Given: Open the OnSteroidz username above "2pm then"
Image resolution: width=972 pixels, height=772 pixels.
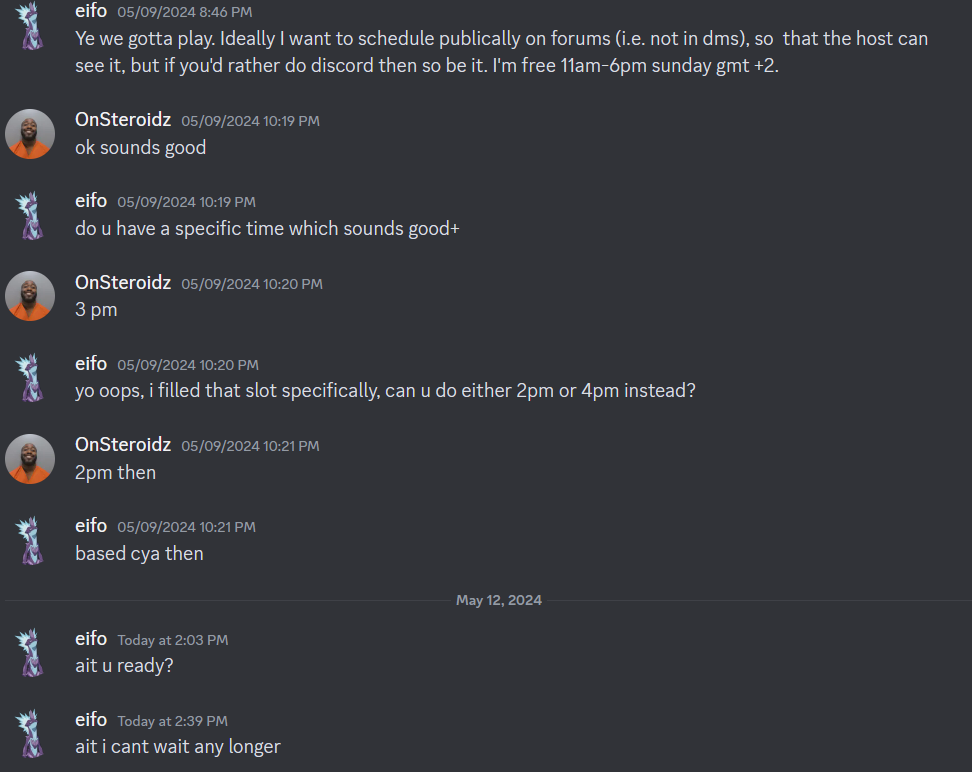Looking at the screenshot, I should click(x=123, y=445).
